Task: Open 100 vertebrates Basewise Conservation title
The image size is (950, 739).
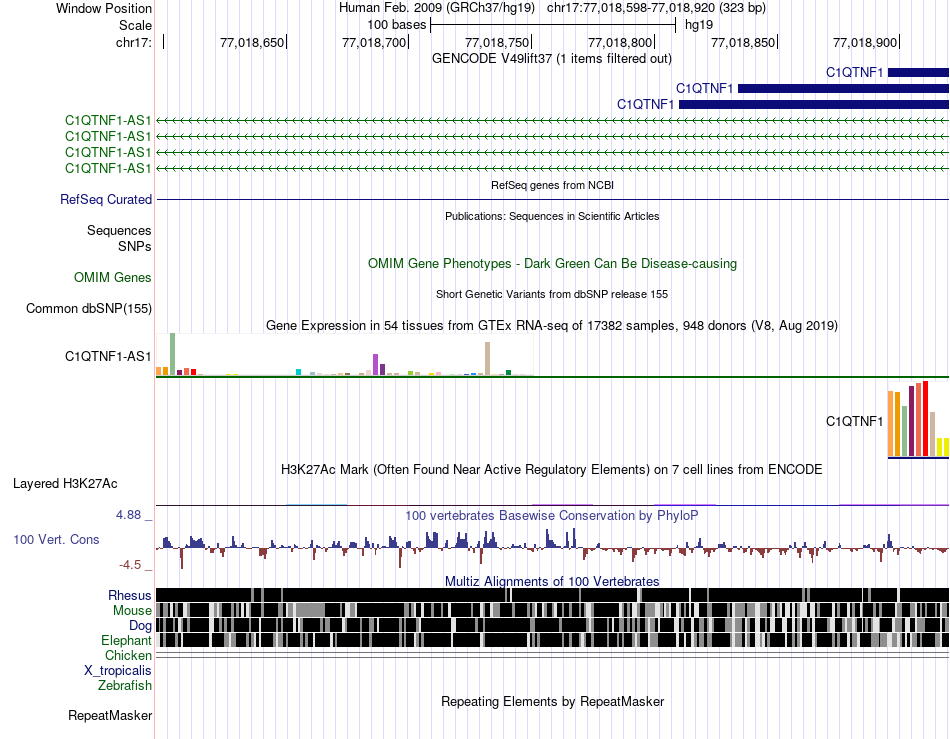Action: pyautogui.click(x=552, y=515)
